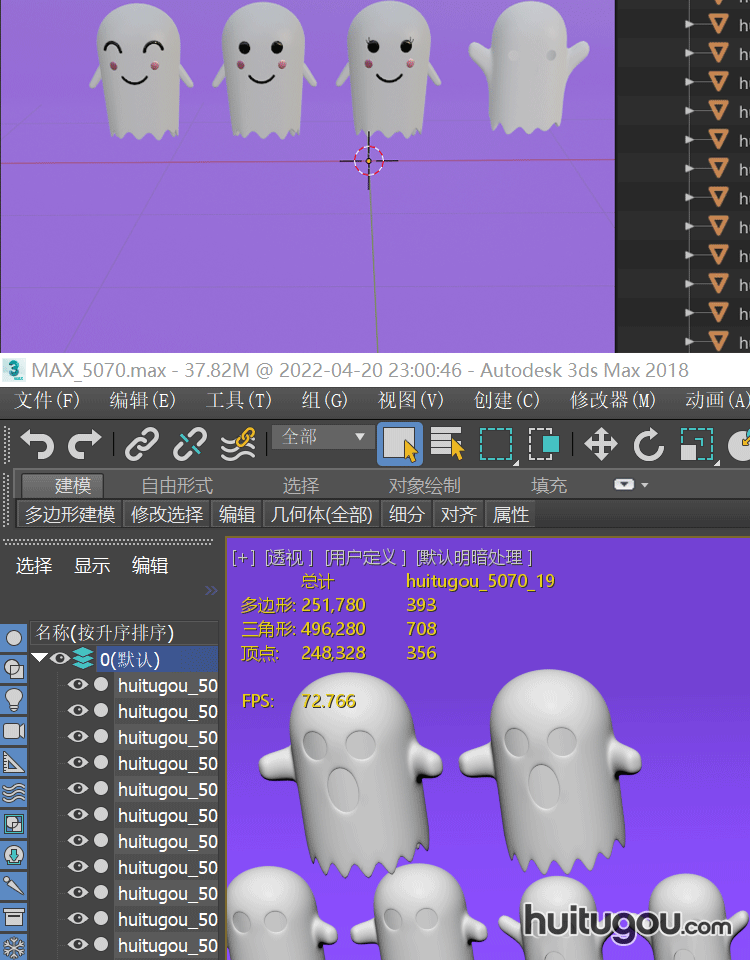Open Select by Name list tool
Viewport: 750px width, 960px height.
coord(447,444)
